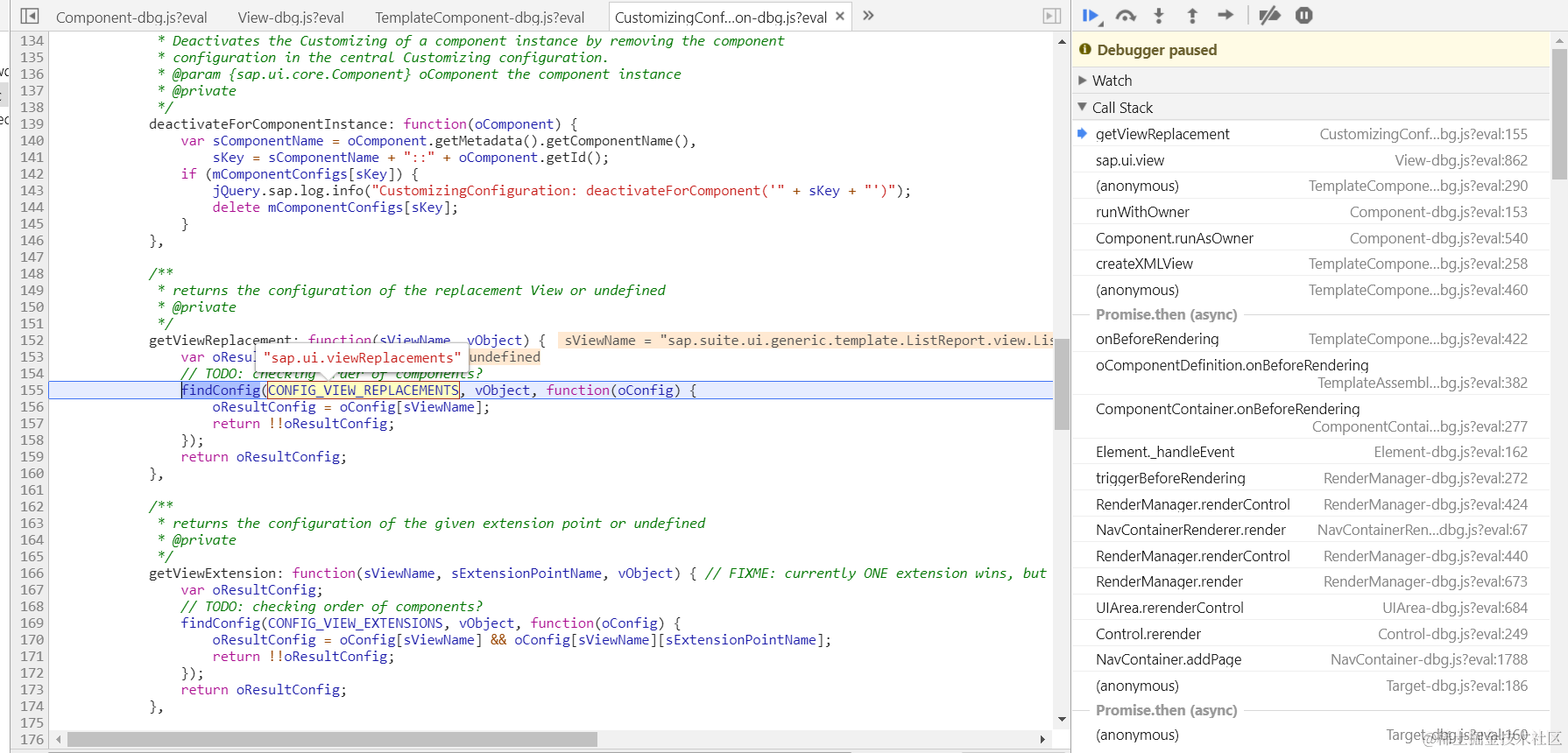Click Debugger paused status banner
Viewport: 1568px width, 753px height.
(x=1311, y=50)
